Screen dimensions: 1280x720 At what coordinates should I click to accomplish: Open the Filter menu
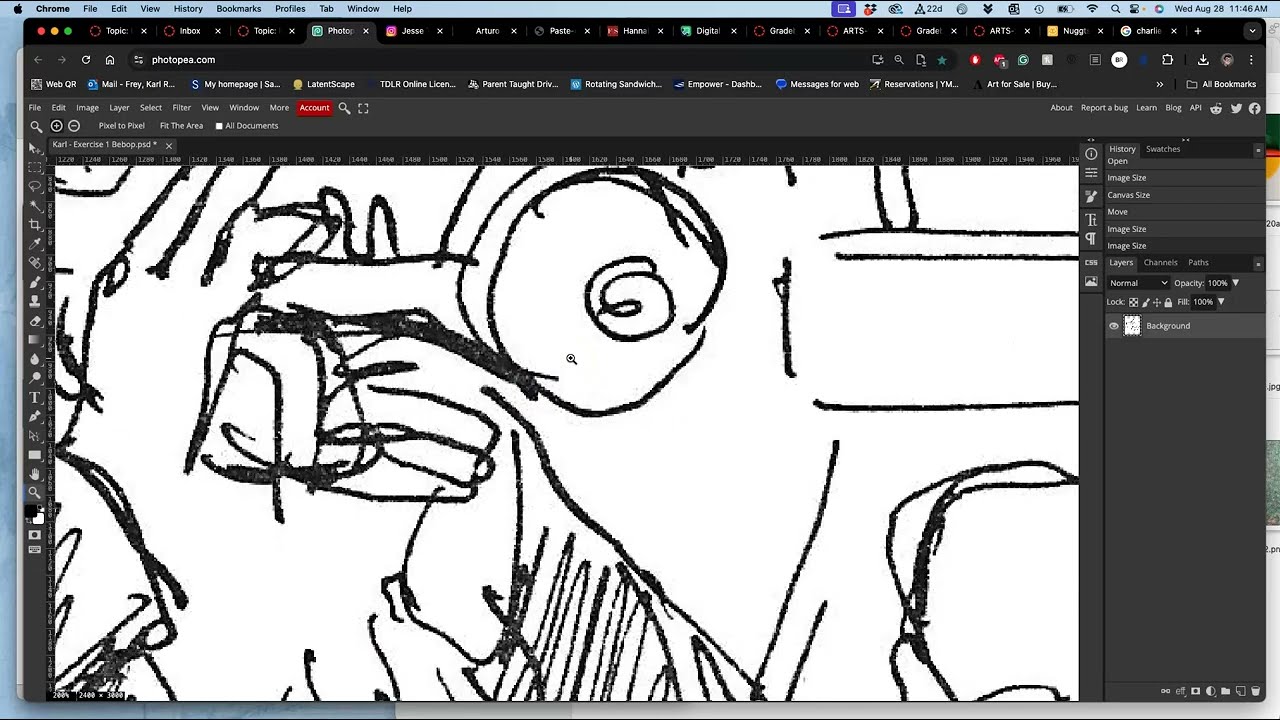click(x=181, y=108)
